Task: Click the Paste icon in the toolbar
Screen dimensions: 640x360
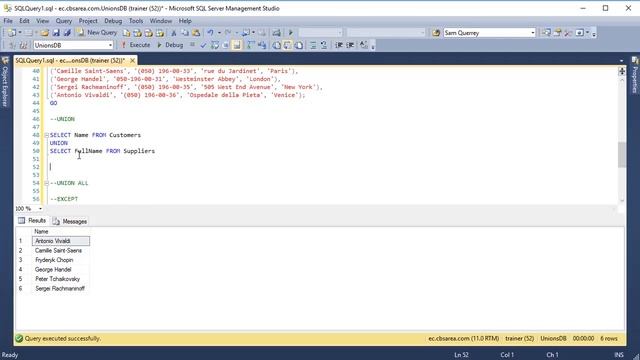Action: (196, 33)
